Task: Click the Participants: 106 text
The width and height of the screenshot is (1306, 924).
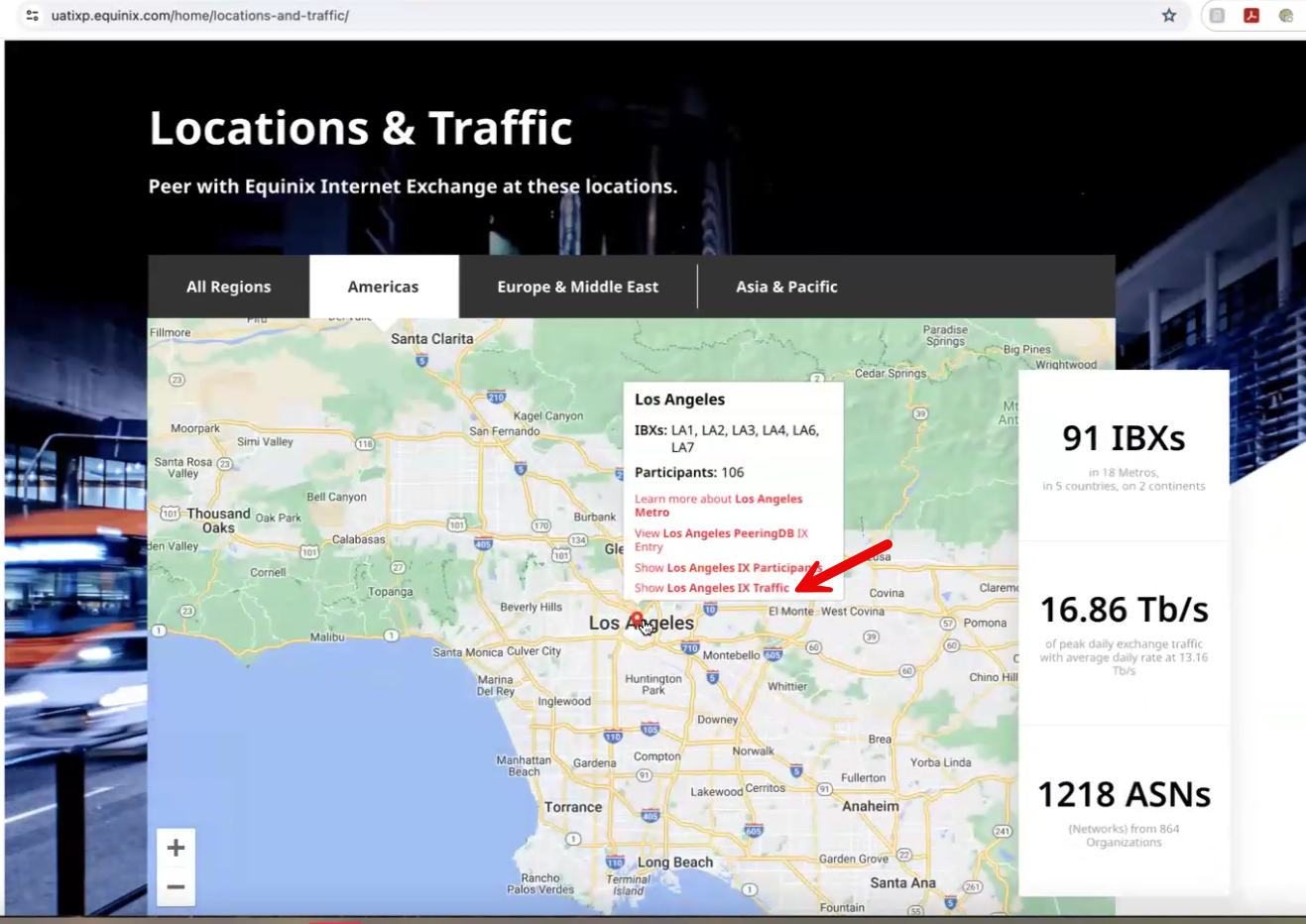Action: click(689, 472)
